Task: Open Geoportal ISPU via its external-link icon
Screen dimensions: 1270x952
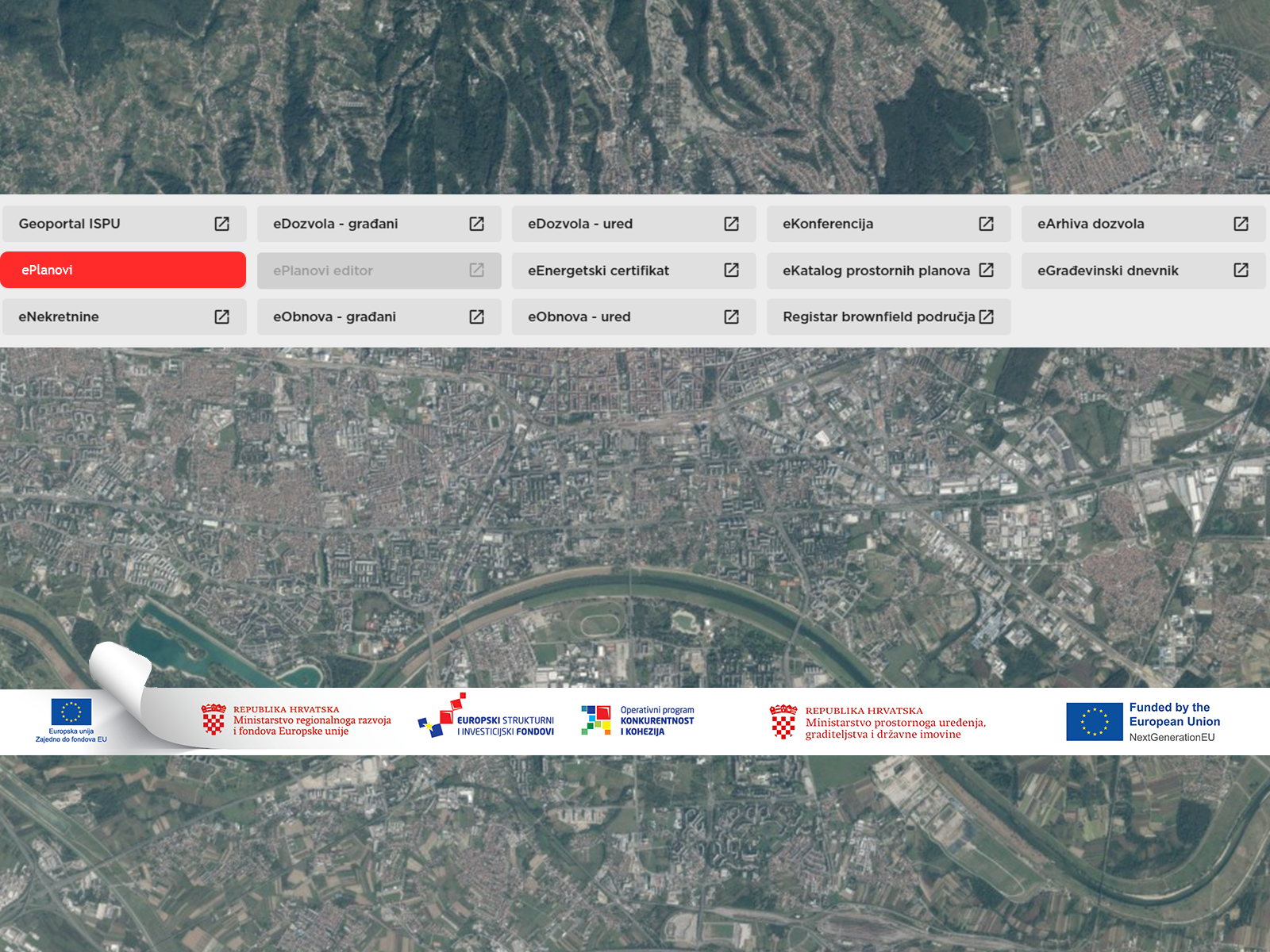Action: pos(223,224)
